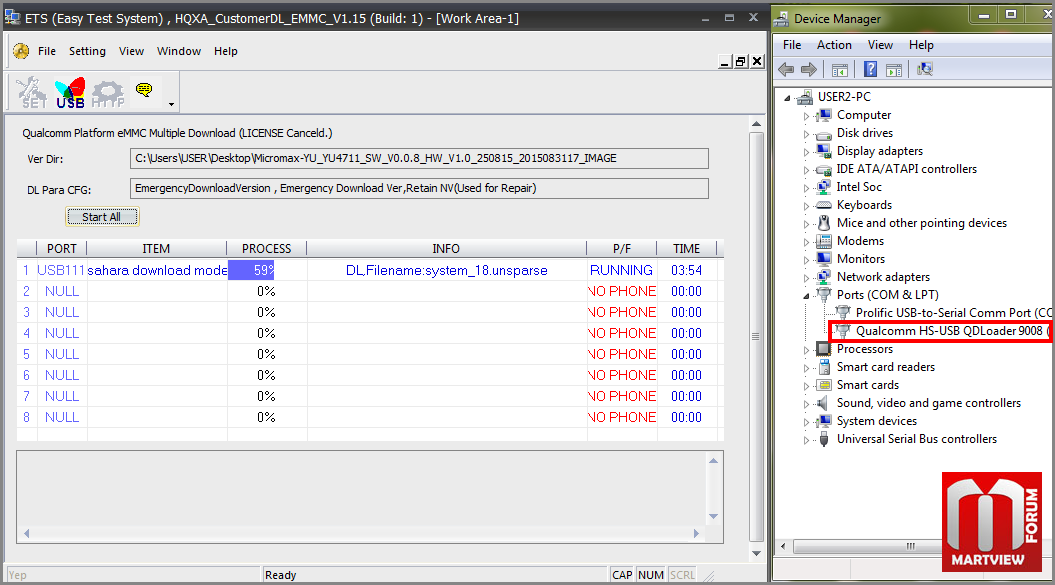Select the Monitors category icon
This screenshot has height=585, width=1055.
pos(824,259)
